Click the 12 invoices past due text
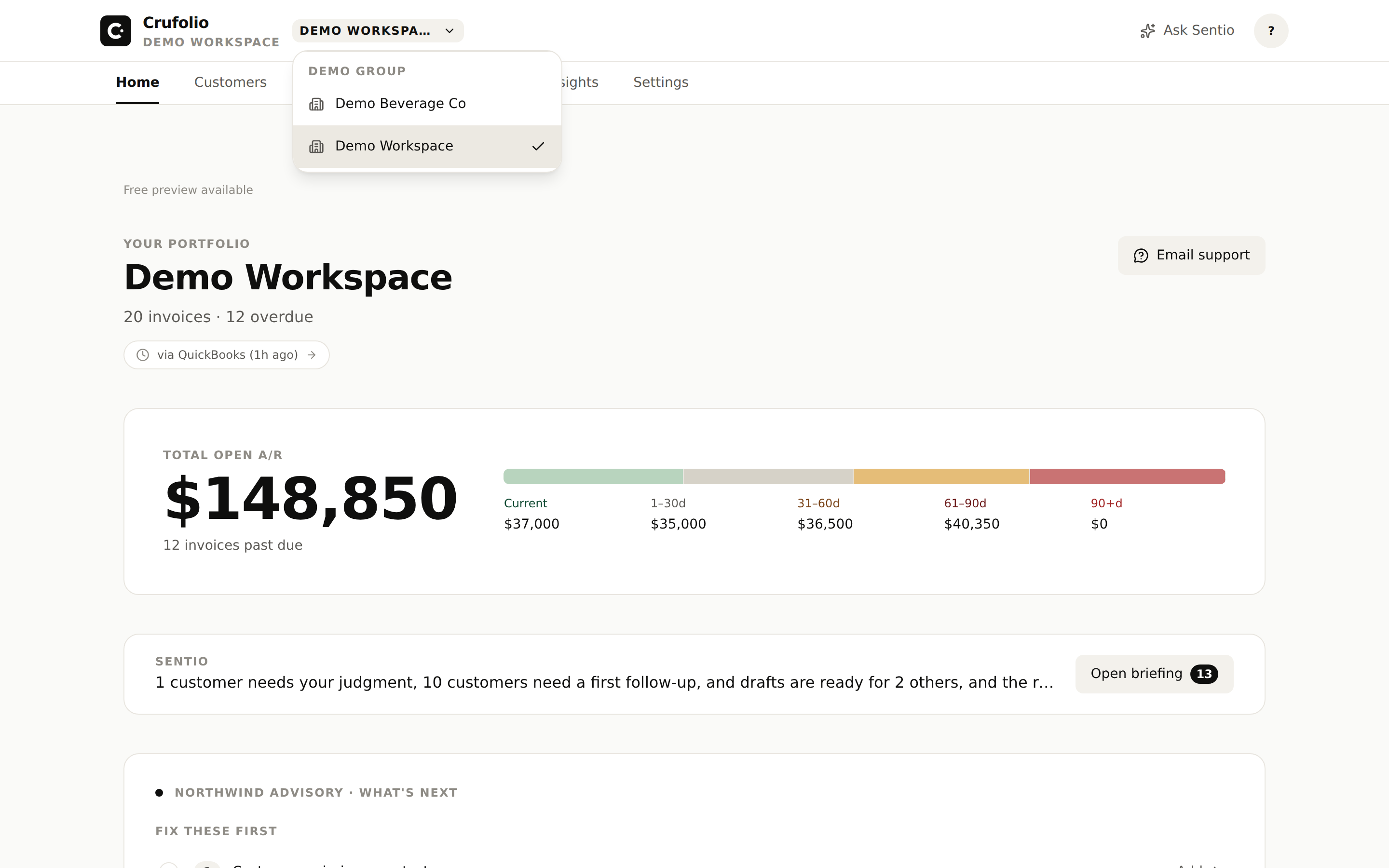 (232, 545)
